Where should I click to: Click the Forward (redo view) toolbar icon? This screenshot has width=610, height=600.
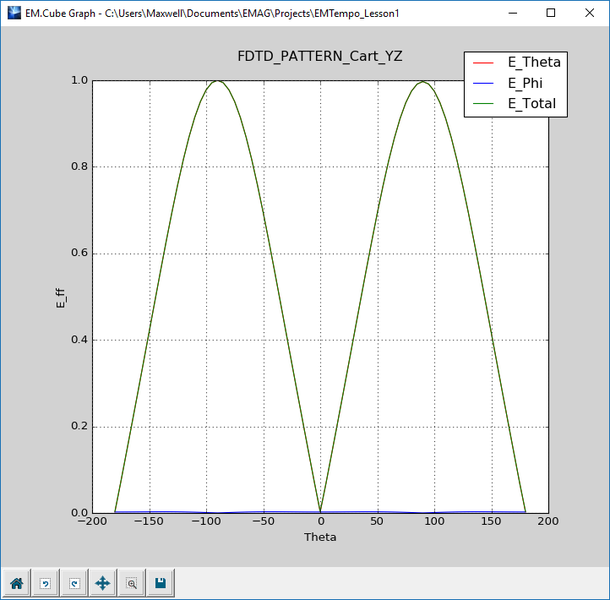click(73, 582)
